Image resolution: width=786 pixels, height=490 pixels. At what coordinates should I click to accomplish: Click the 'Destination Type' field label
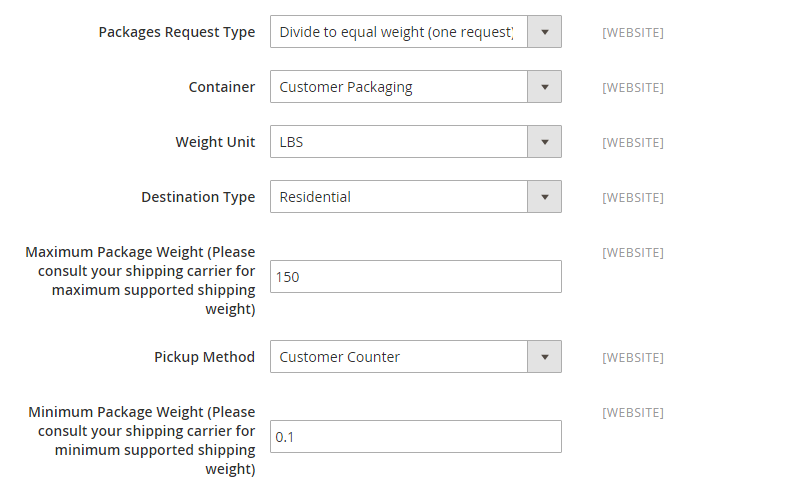(199, 197)
